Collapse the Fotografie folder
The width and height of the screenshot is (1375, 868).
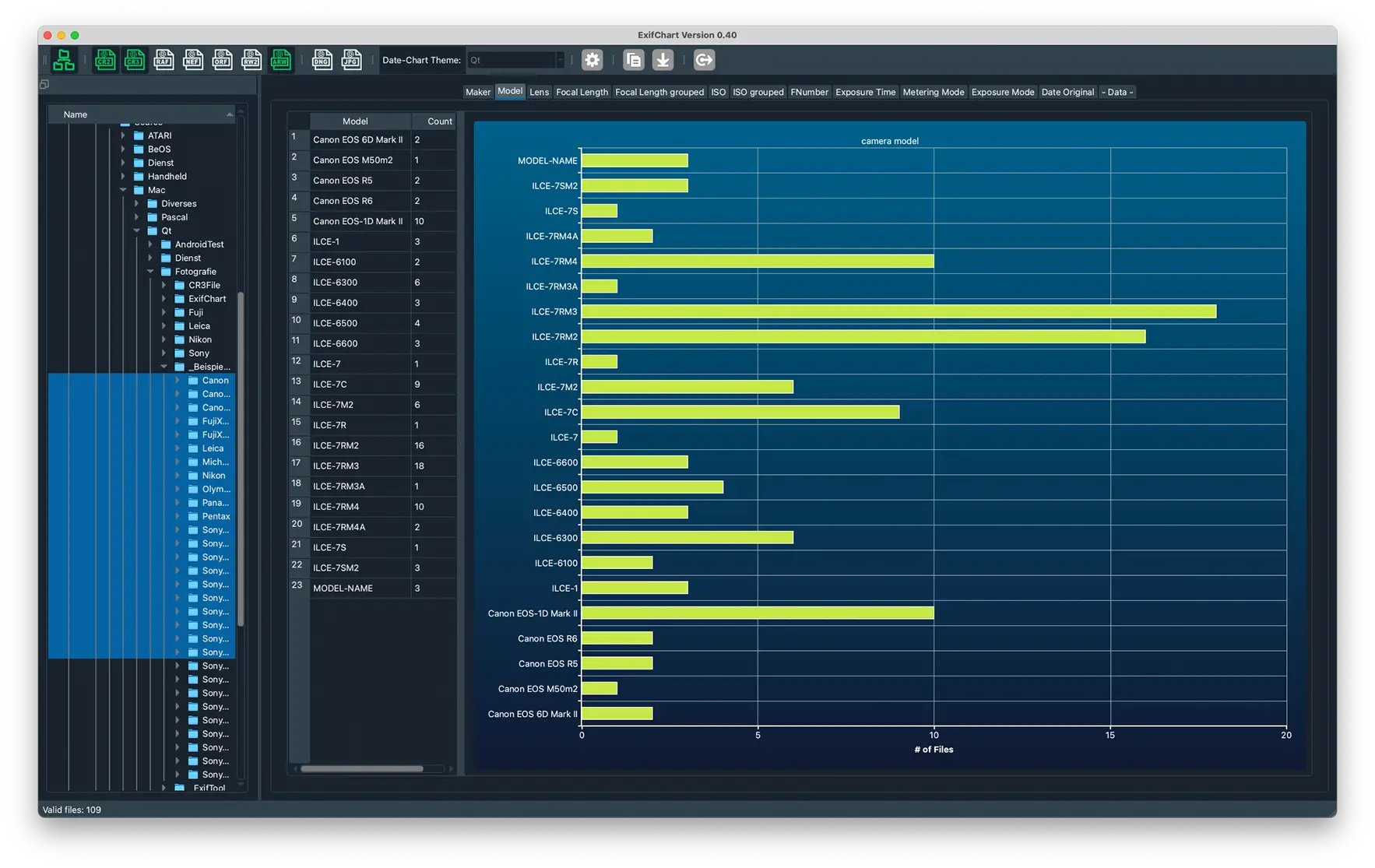(x=151, y=272)
